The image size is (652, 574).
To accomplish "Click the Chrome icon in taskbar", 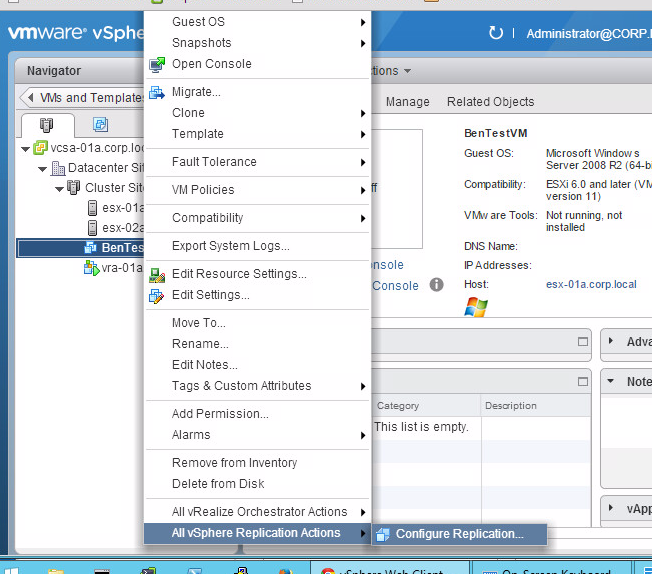I will [328, 570].
